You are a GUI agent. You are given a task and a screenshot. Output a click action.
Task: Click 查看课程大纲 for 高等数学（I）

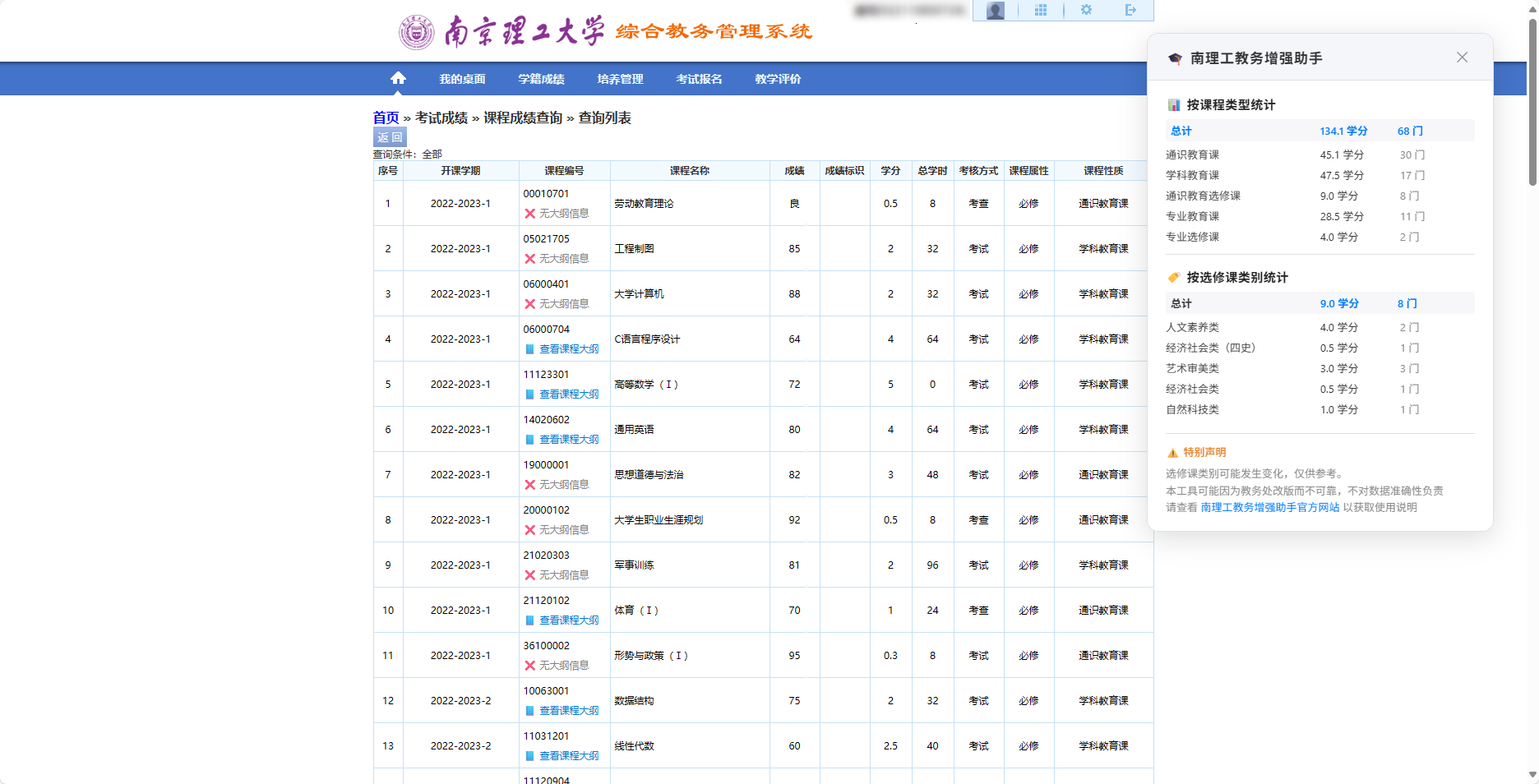pyautogui.click(x=569, y=394)
